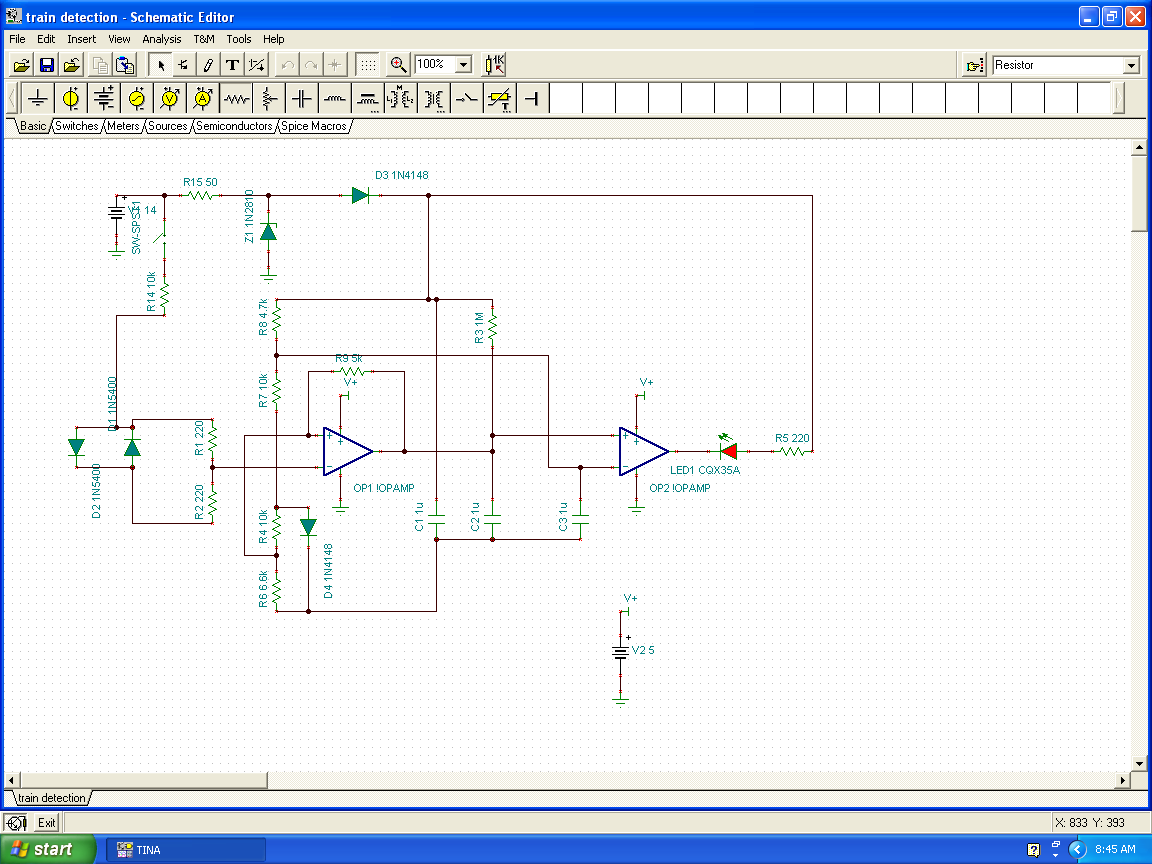Select the train detection sheet tab
Viewport: 1152px width, 864px height.
tap(51, 798)
